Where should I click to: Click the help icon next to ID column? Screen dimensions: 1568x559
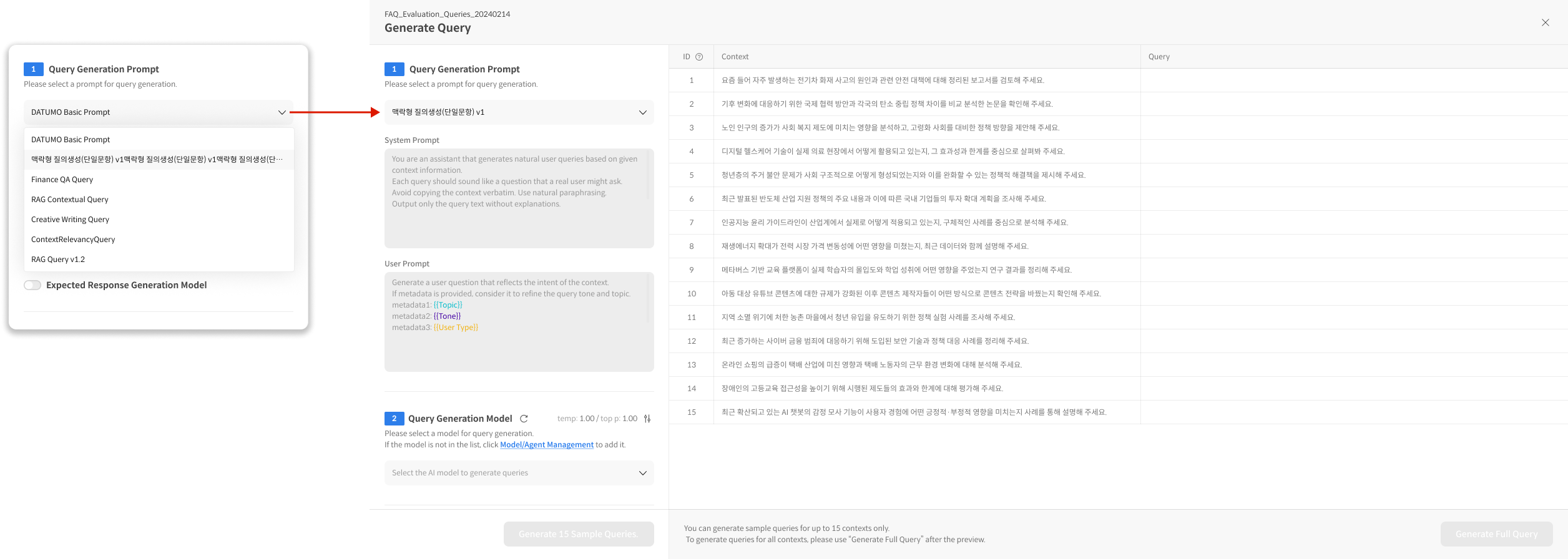click(x=699, y=57)
